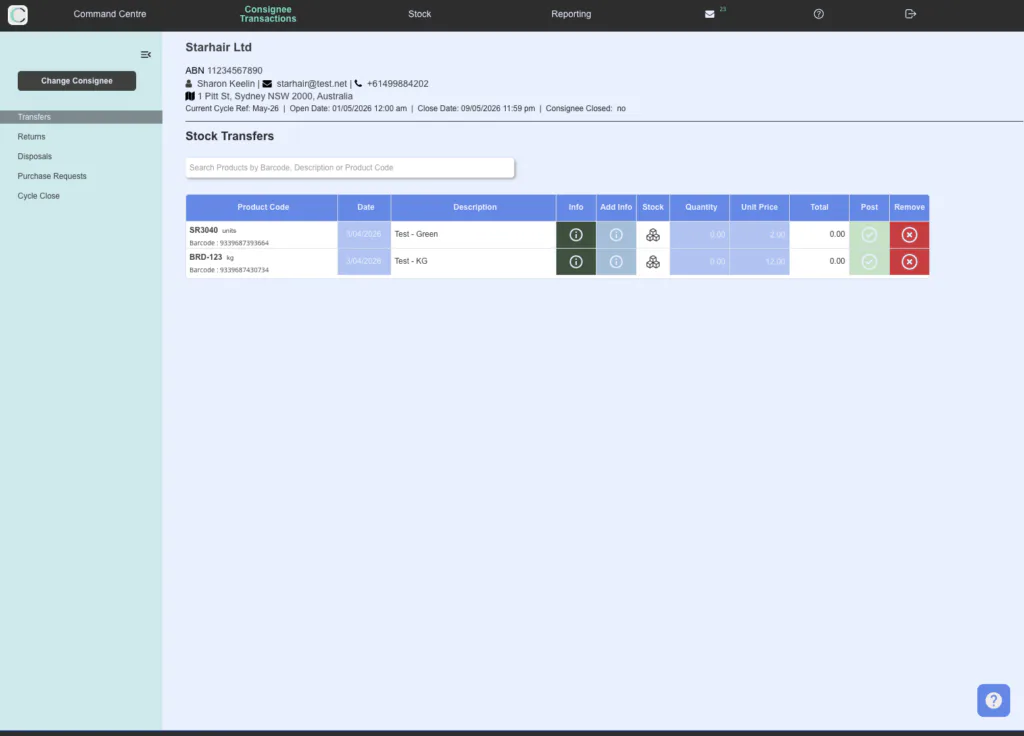Click the app logo in the top bar
This screenshot has width=1024, height=736.
[x=18, y=14]
